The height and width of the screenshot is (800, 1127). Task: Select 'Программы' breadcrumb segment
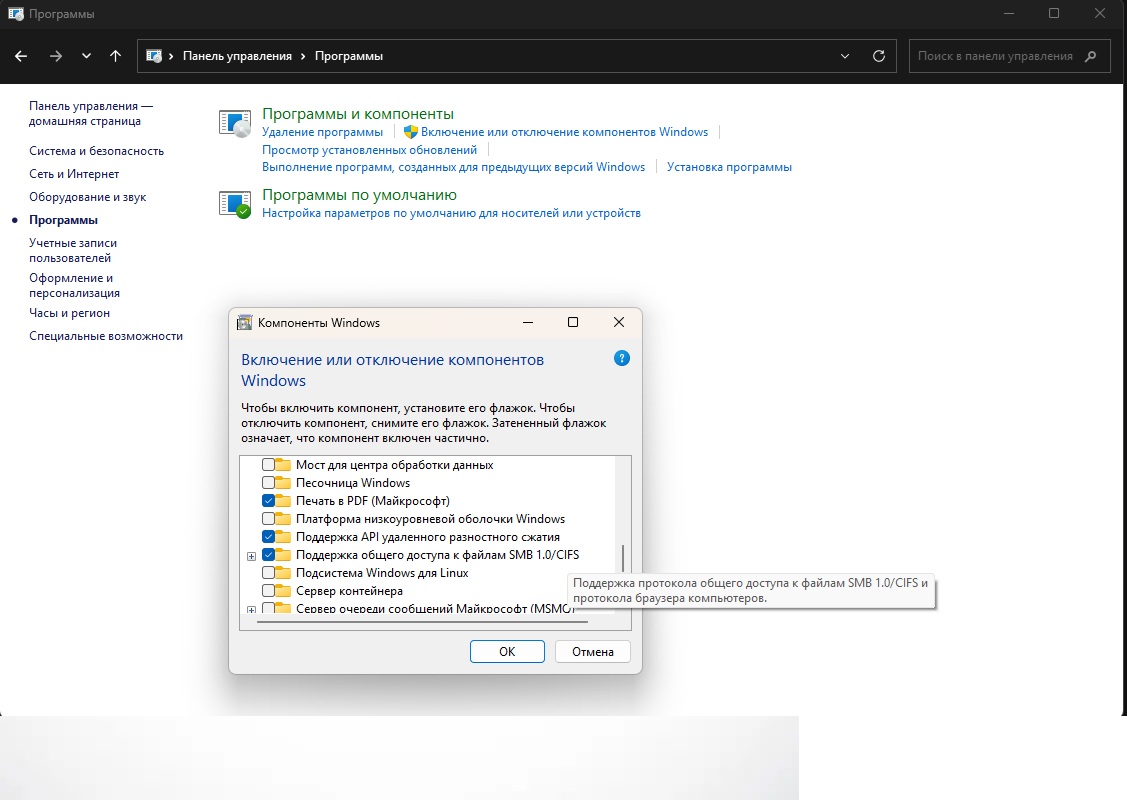coord(349,56)
